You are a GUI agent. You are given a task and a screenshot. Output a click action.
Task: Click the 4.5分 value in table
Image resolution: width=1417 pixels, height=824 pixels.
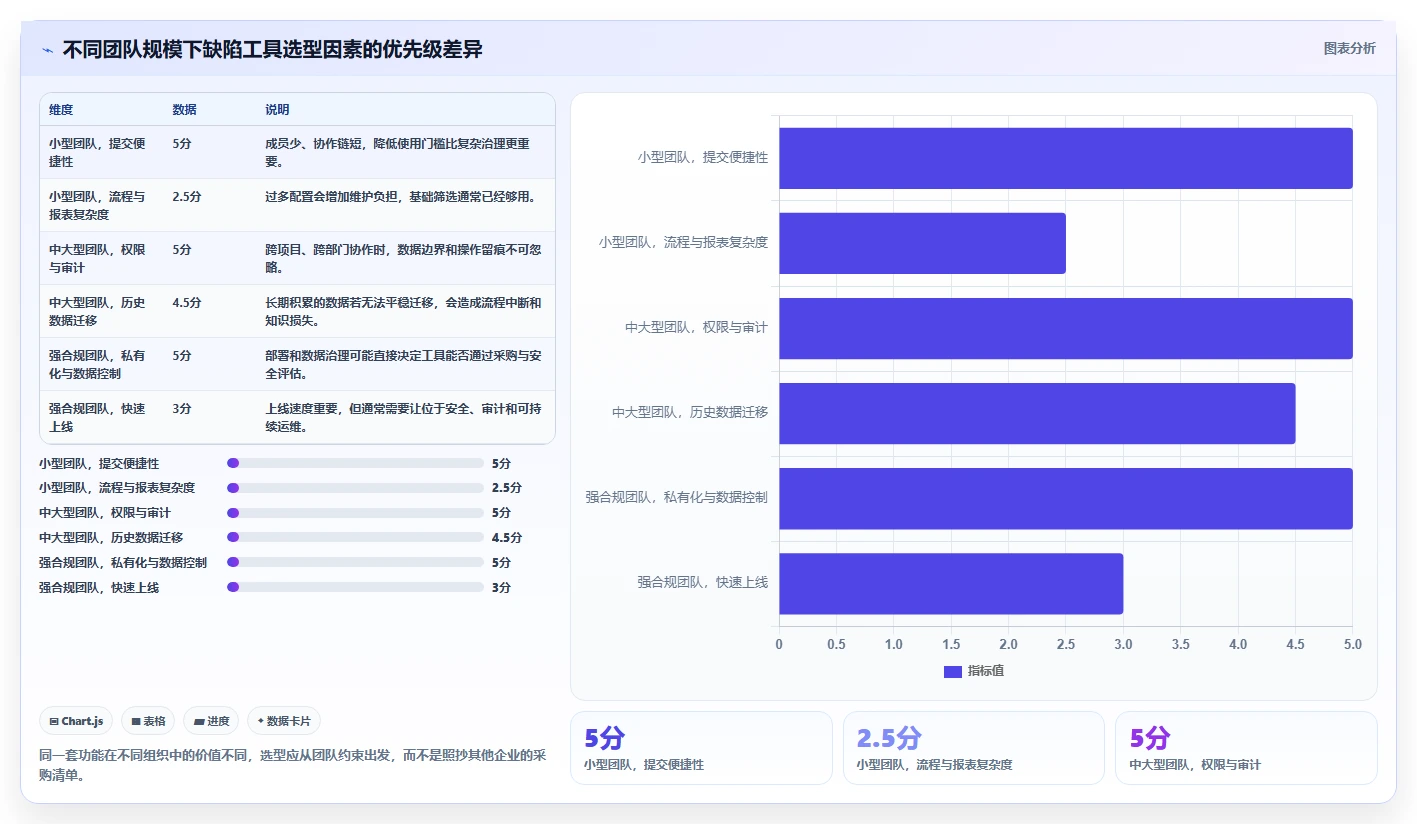[187, 302]
